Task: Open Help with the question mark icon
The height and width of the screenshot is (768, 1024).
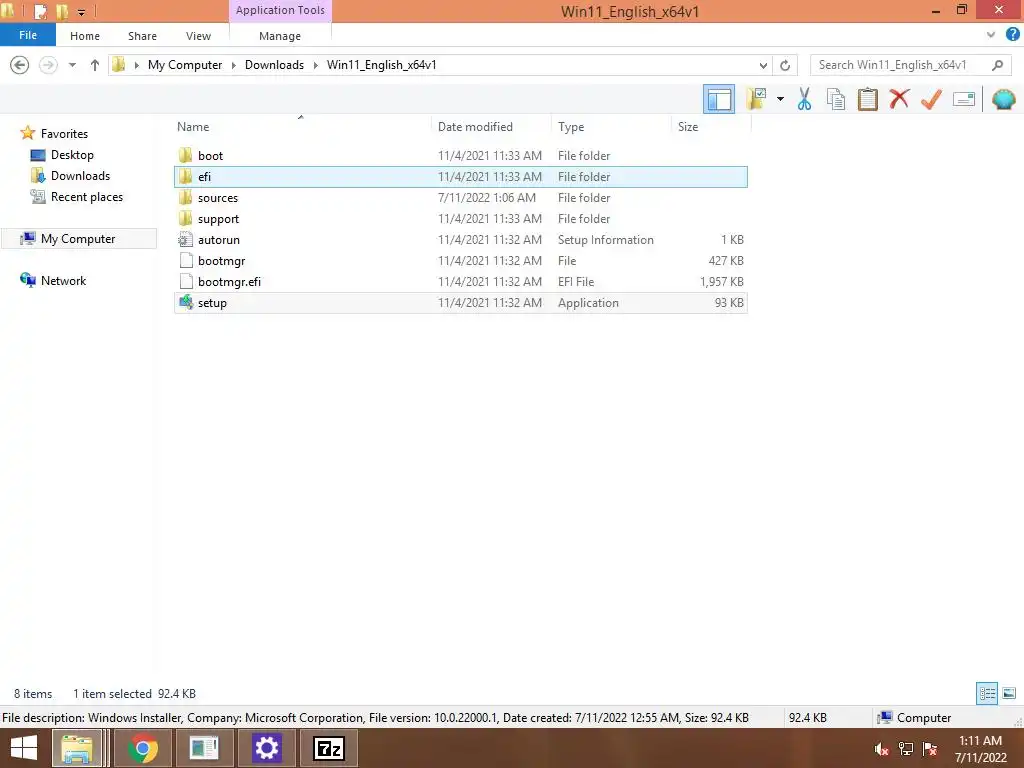Action: point(1012,35)
